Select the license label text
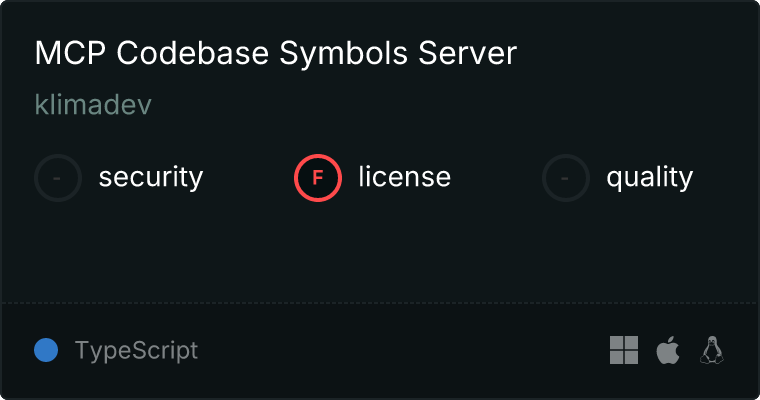 click(x=404, y=178)
